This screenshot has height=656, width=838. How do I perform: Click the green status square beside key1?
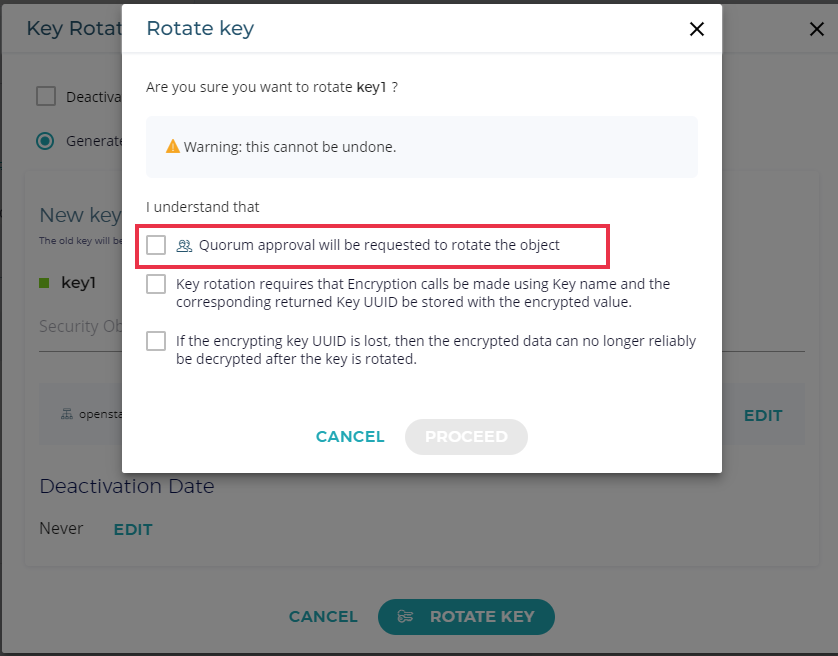point(44,283)
